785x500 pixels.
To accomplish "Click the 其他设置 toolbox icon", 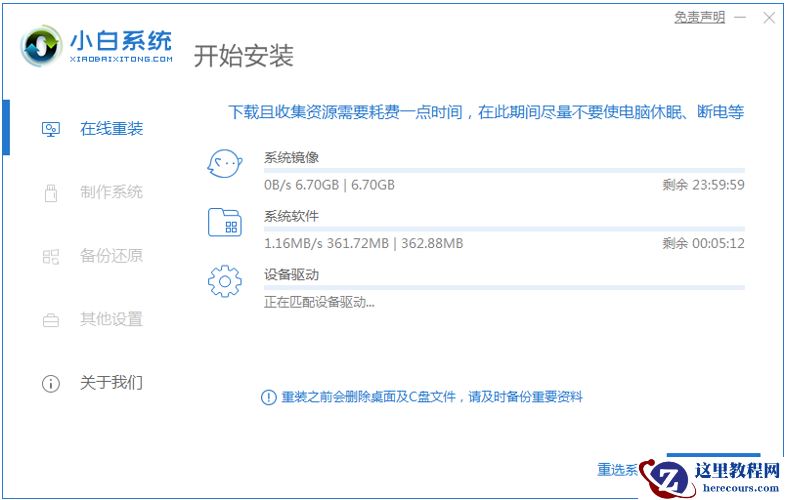I will tap(51, 320).
